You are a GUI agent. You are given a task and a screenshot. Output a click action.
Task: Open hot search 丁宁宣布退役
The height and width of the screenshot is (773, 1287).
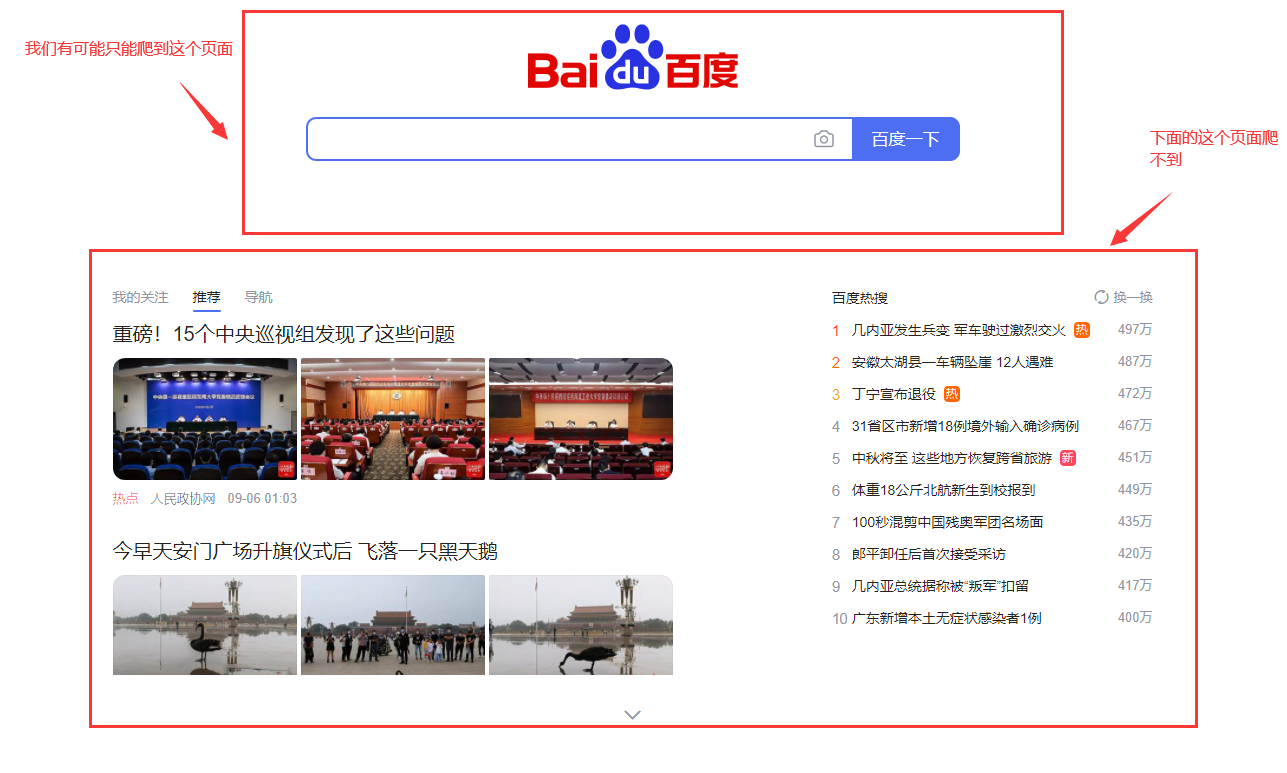(894, 394)
